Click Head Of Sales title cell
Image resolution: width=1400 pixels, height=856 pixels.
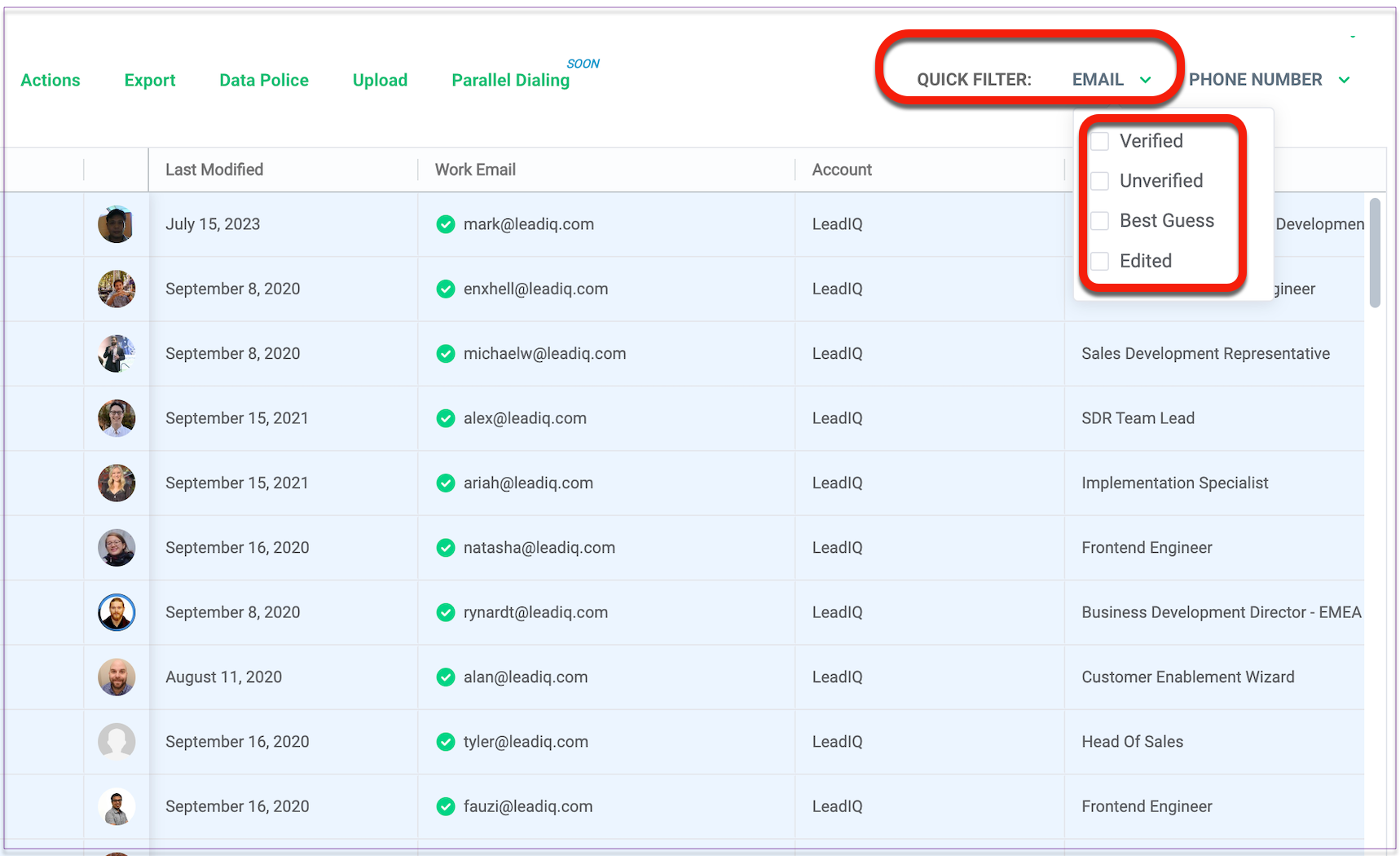point(1132,742)
